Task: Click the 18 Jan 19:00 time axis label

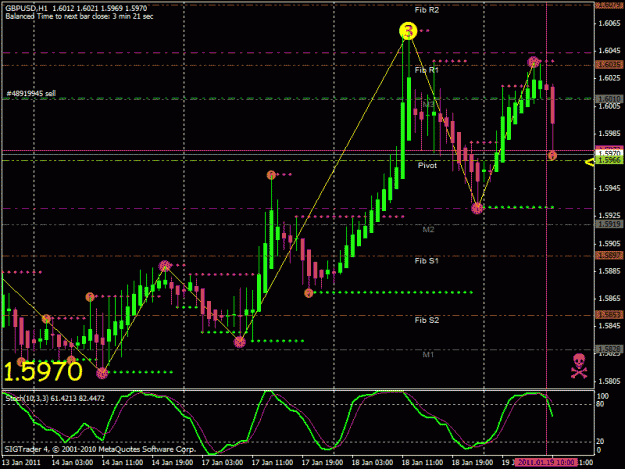Action: point(472,462)
